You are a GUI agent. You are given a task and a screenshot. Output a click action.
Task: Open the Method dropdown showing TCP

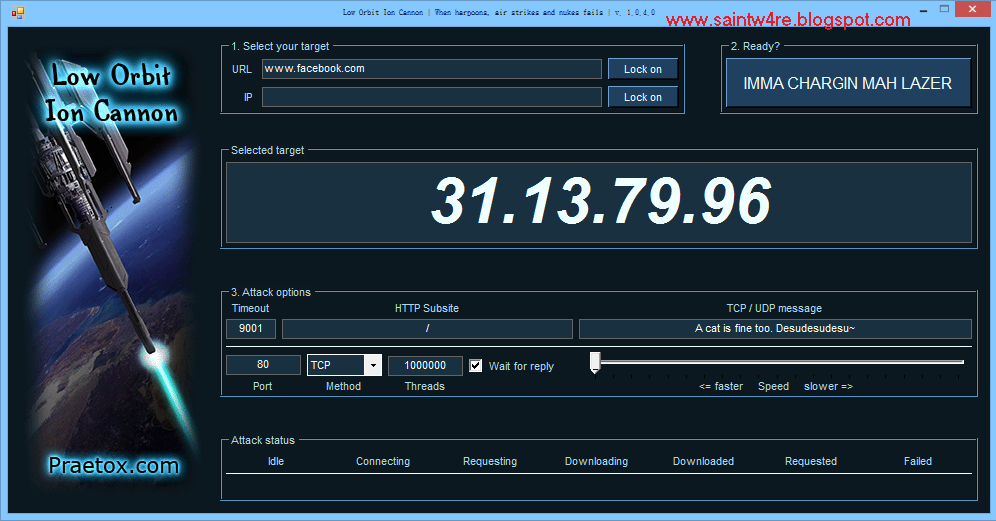coord(344,365)
